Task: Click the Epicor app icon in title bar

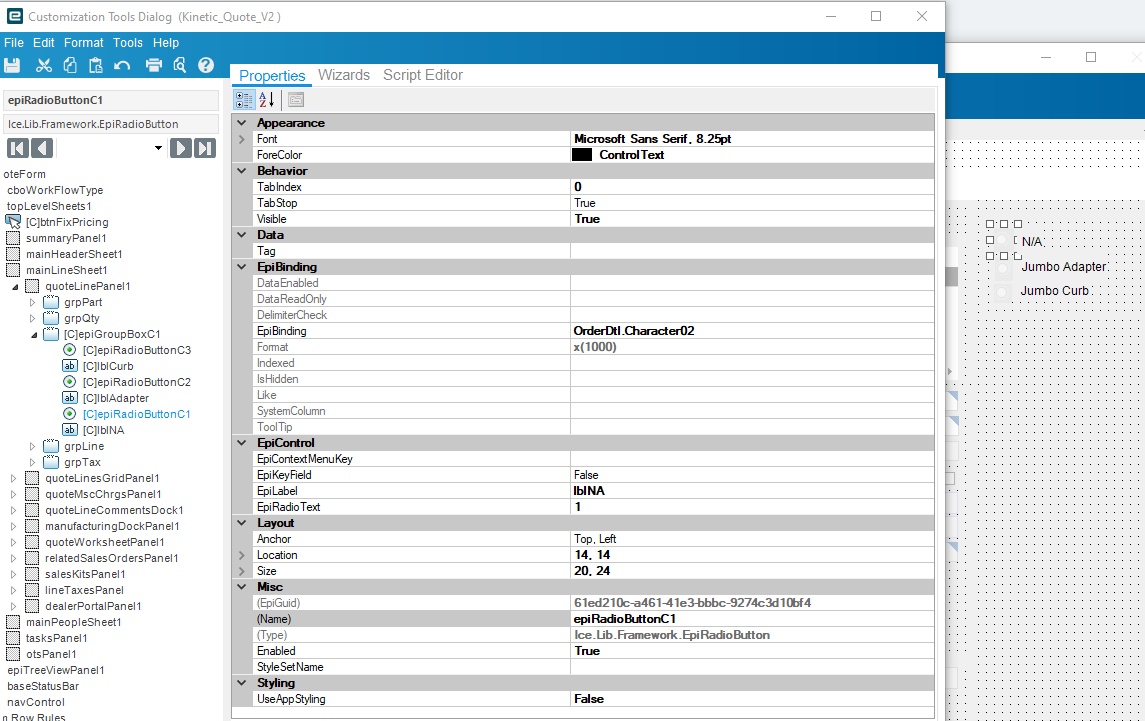Action: coord(15,15)
